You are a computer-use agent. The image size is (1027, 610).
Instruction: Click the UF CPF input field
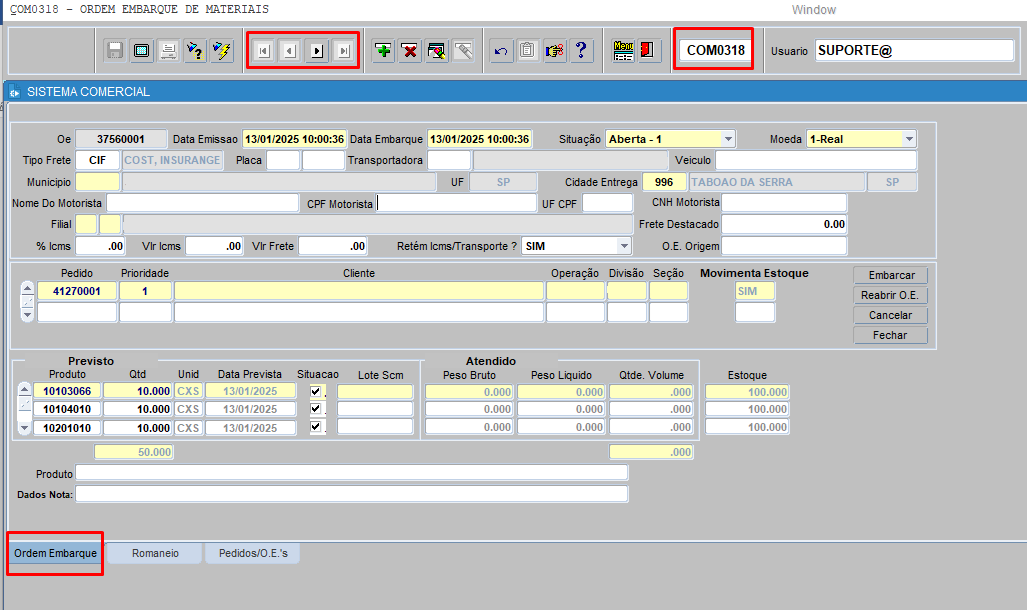pyautogui.click(x=608, y=203)
